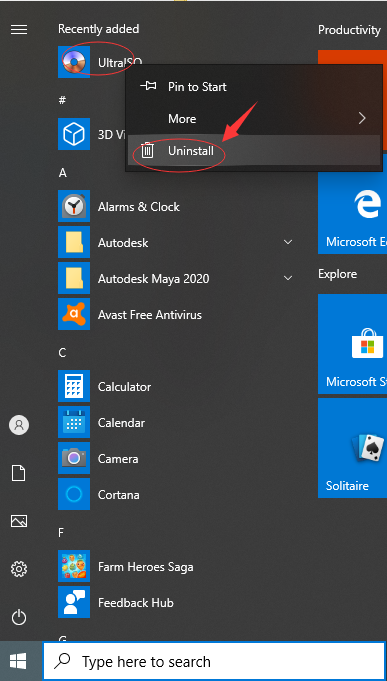Click the Autodesk Maya 2020 label
The image size is (387, 681).
coord(153,279)
